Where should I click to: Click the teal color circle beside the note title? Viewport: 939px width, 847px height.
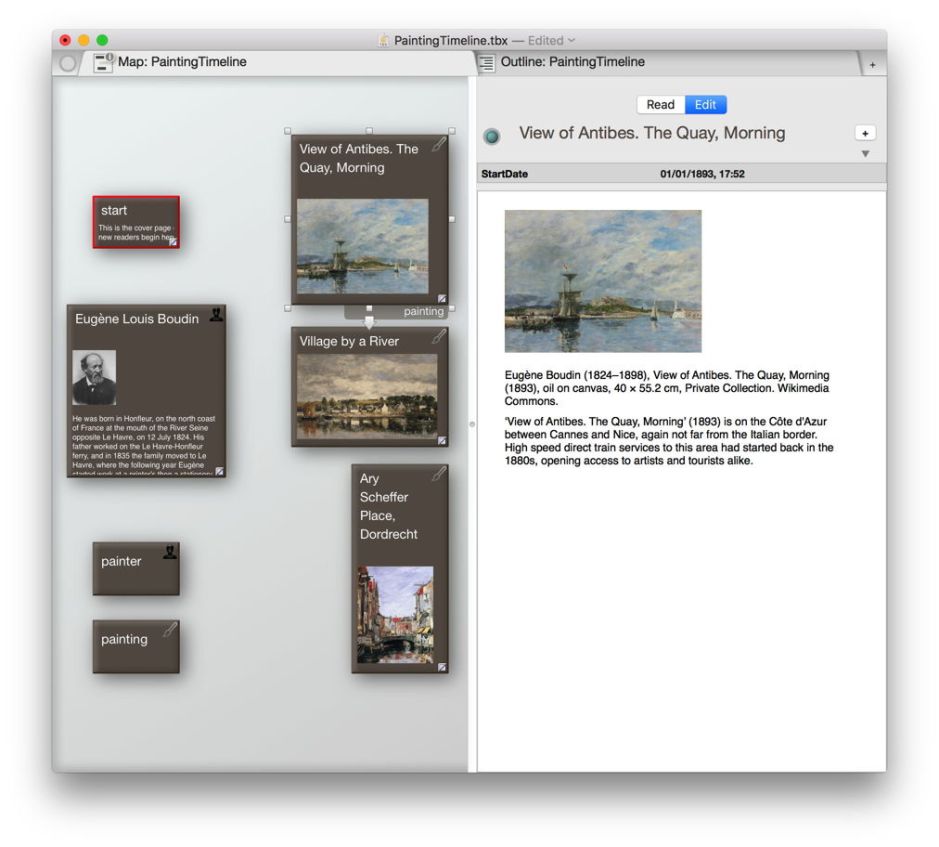(492, 136)
